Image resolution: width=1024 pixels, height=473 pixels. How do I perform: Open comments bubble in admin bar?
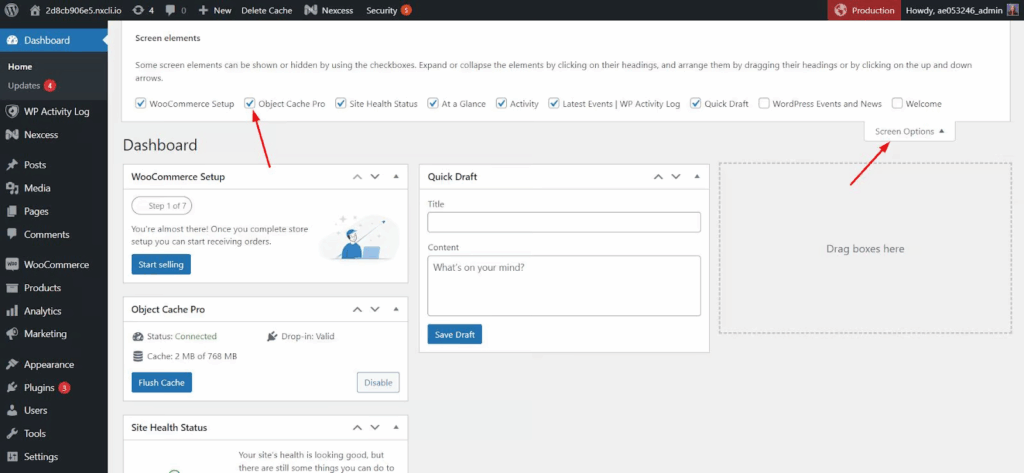pyautogui.click(x=176, y=10)
